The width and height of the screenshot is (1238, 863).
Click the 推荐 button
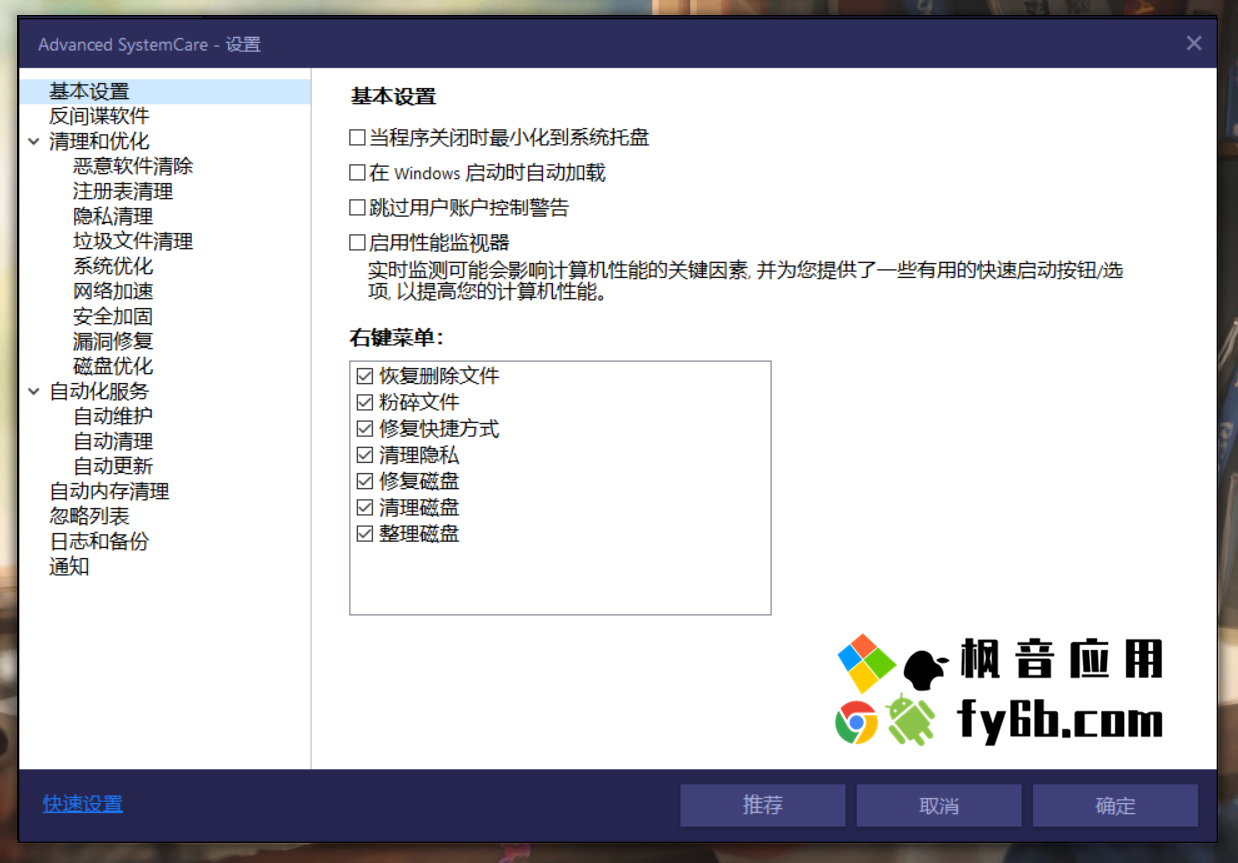click(763, 805)
